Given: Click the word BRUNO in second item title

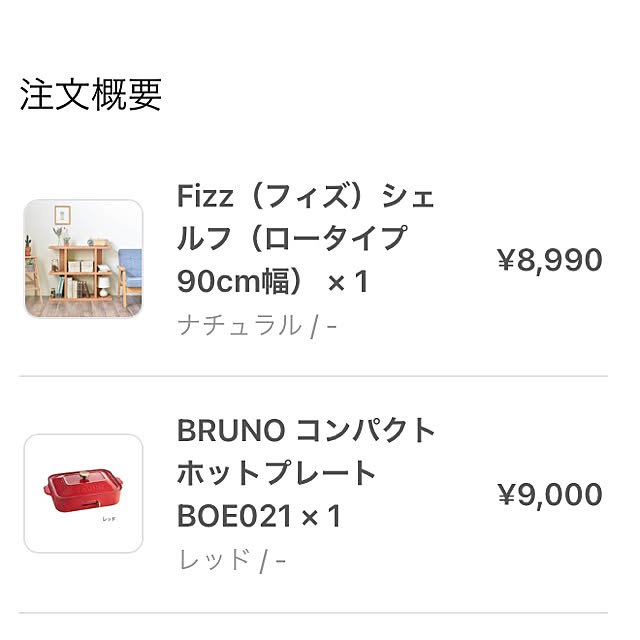Looking at the screenshot, I should click(231, 430).
